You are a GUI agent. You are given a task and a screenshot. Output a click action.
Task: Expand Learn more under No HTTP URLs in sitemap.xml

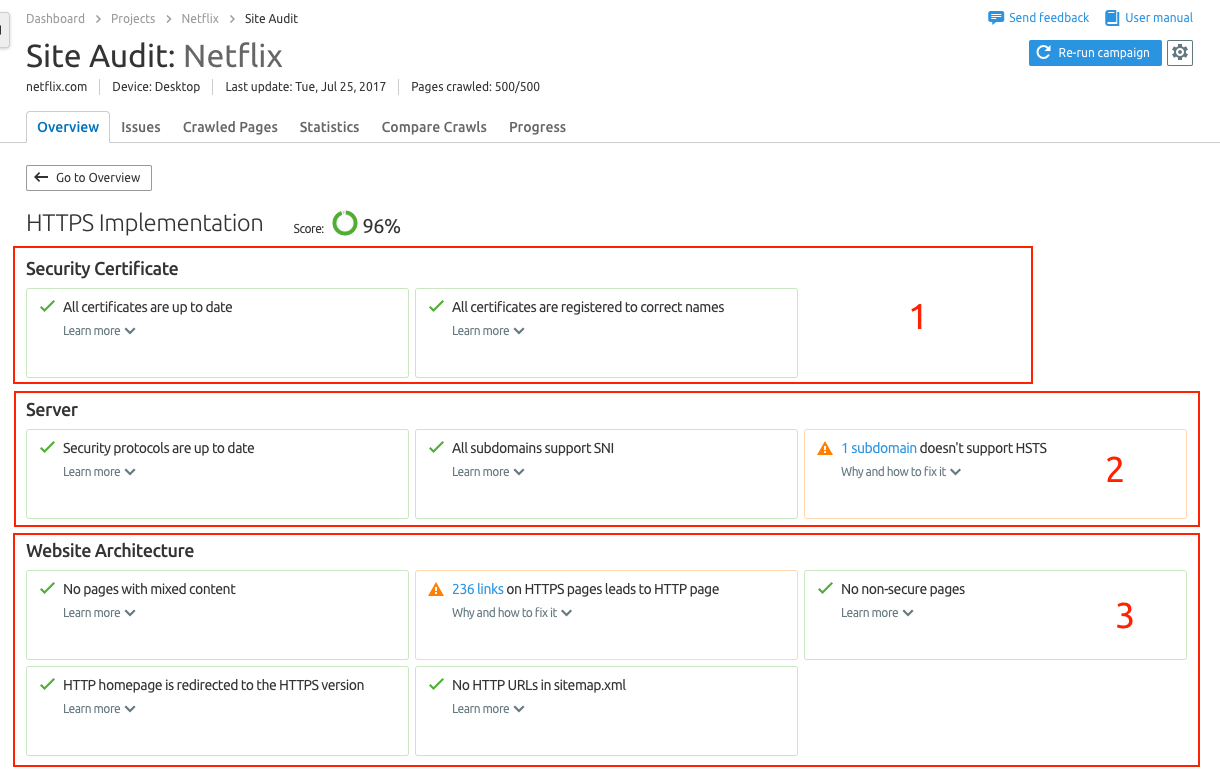488,709
